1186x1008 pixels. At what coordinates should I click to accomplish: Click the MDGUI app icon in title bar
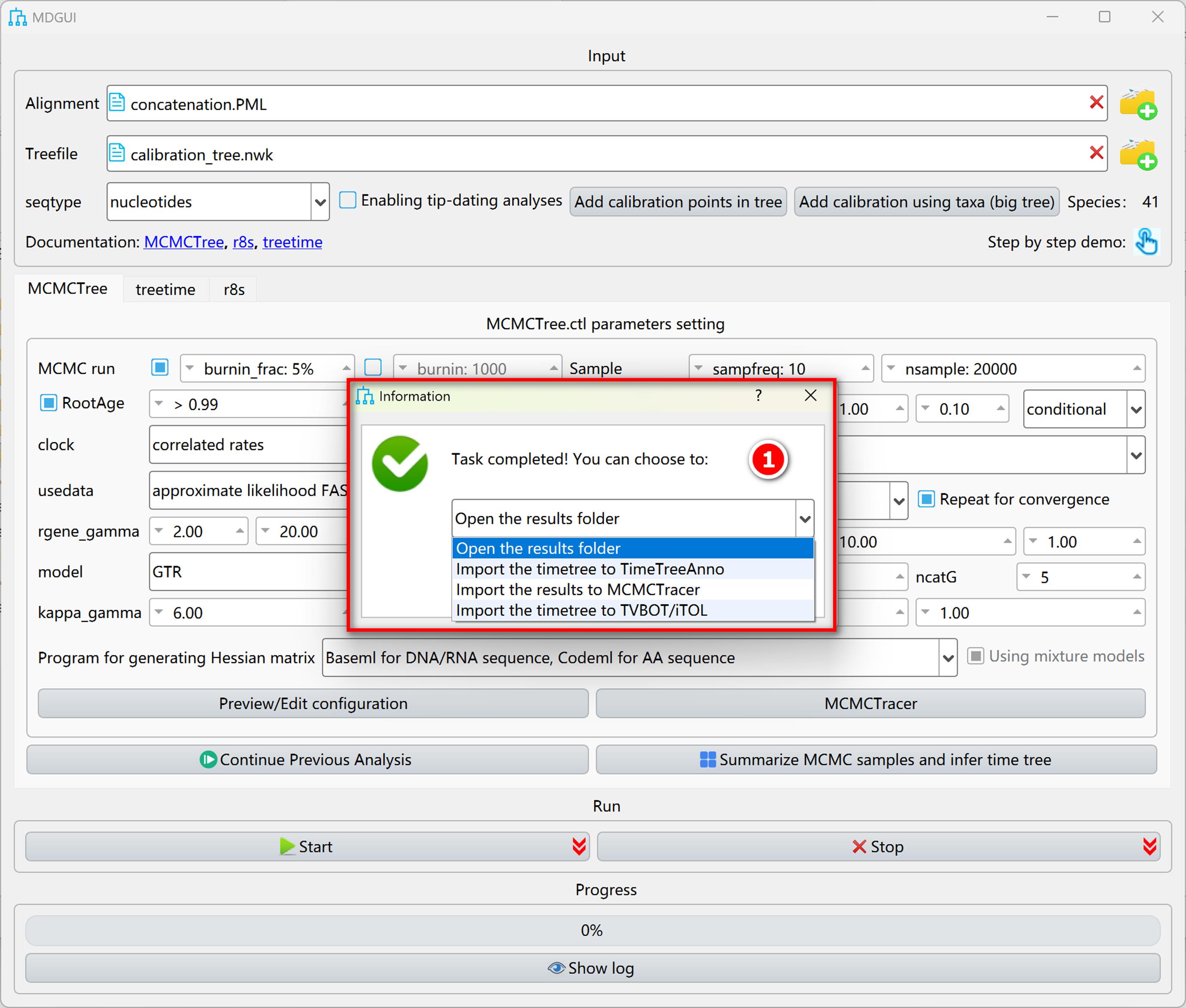click(18, 17)
